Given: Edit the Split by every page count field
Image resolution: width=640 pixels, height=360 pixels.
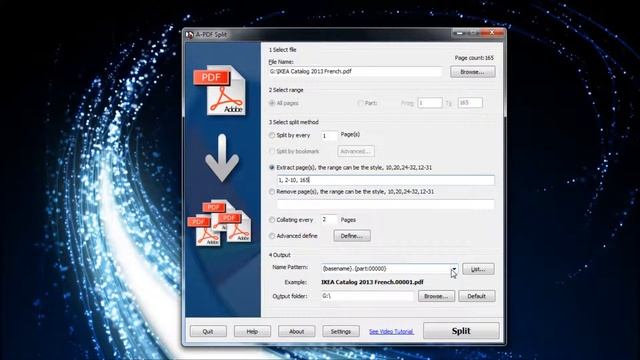Looking at the screenshot, I should [x=329, y=136].
